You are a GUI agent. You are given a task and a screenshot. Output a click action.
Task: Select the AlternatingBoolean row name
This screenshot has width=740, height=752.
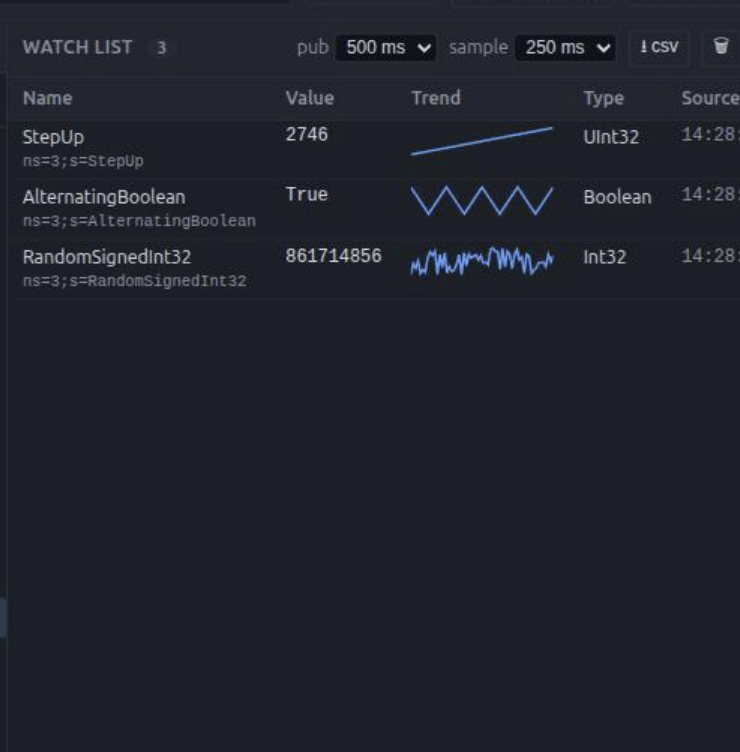tap(104, 197)
